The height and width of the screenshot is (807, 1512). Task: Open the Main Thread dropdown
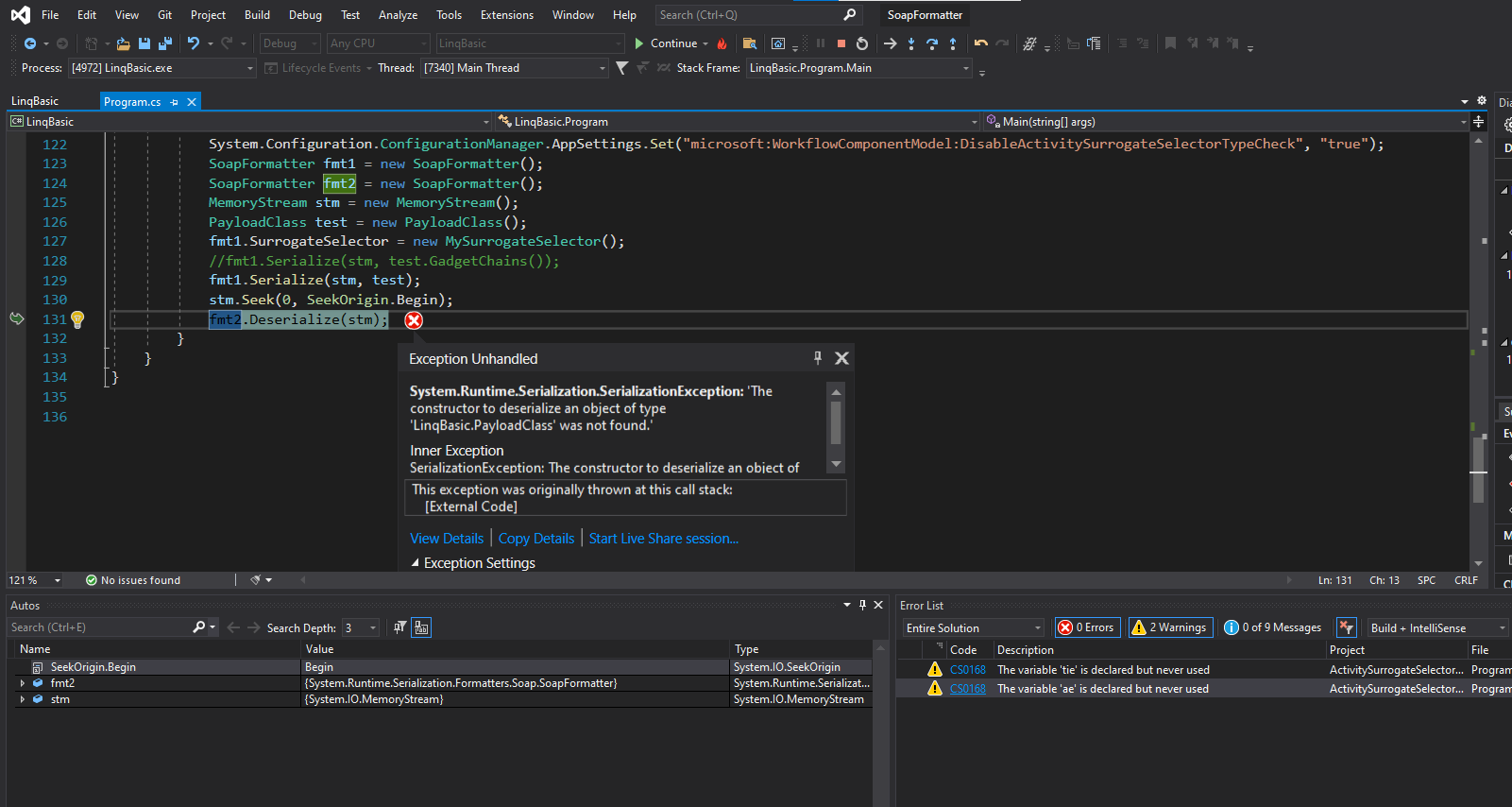[515, 68]
